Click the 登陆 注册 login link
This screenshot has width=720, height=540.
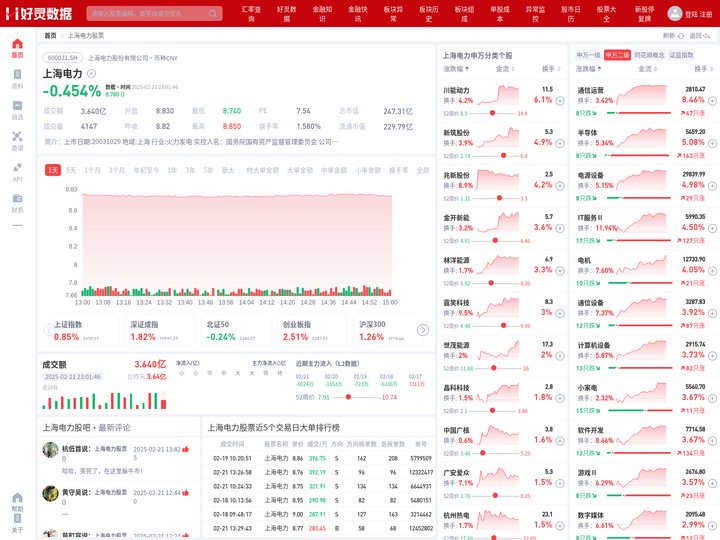point(698,14)
